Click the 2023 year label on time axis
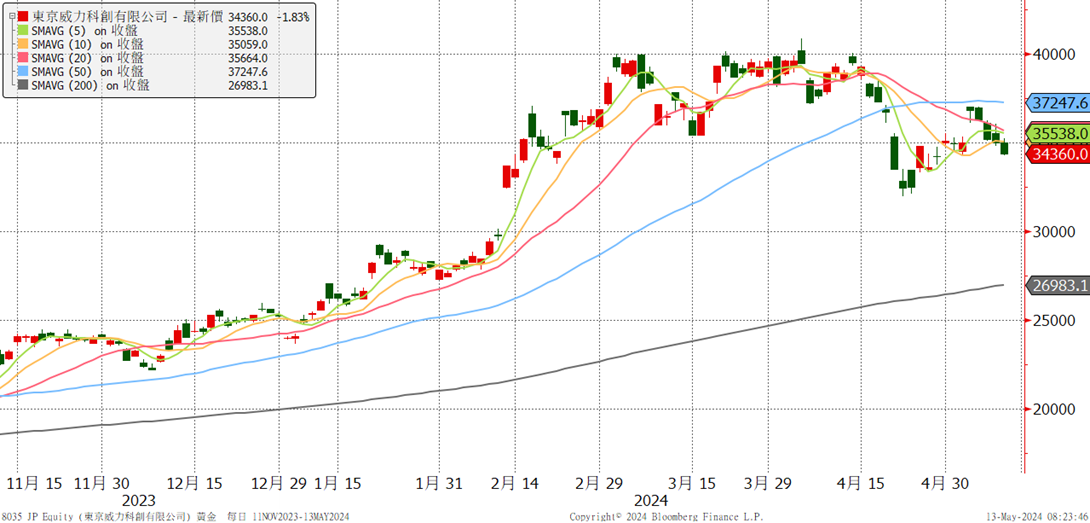The width and height of the screenshot is (1090, 523). coord(139,501)
